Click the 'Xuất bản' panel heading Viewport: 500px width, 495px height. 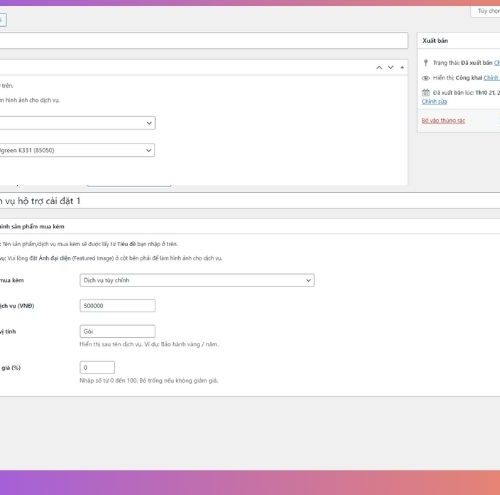point(435,41)
